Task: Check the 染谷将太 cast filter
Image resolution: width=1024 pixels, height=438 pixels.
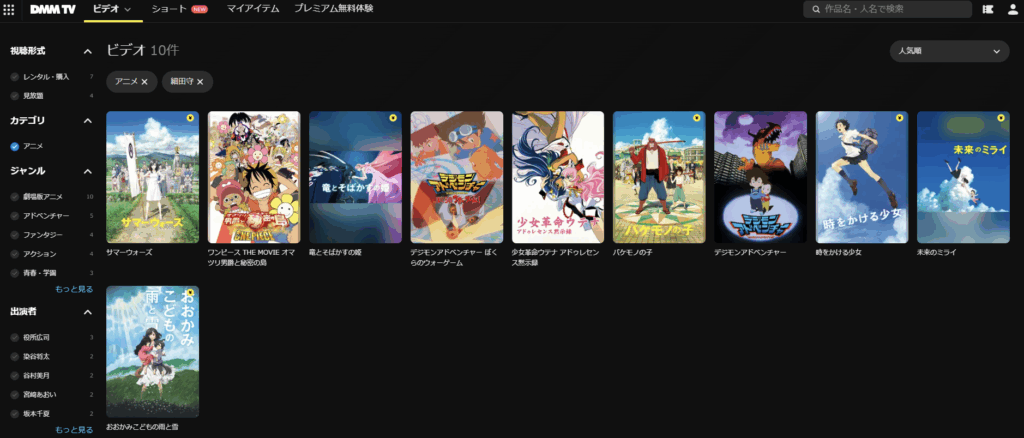Action: 14,356
